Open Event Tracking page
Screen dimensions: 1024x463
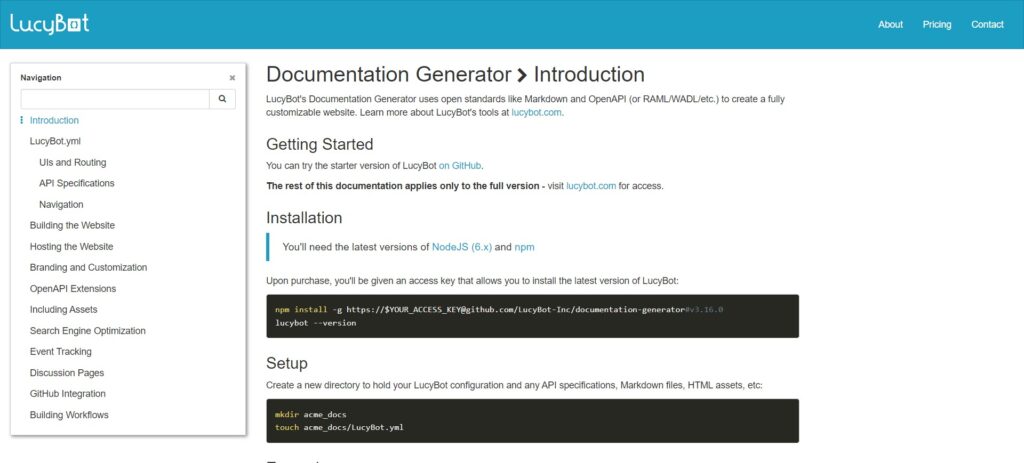[61, 352]
